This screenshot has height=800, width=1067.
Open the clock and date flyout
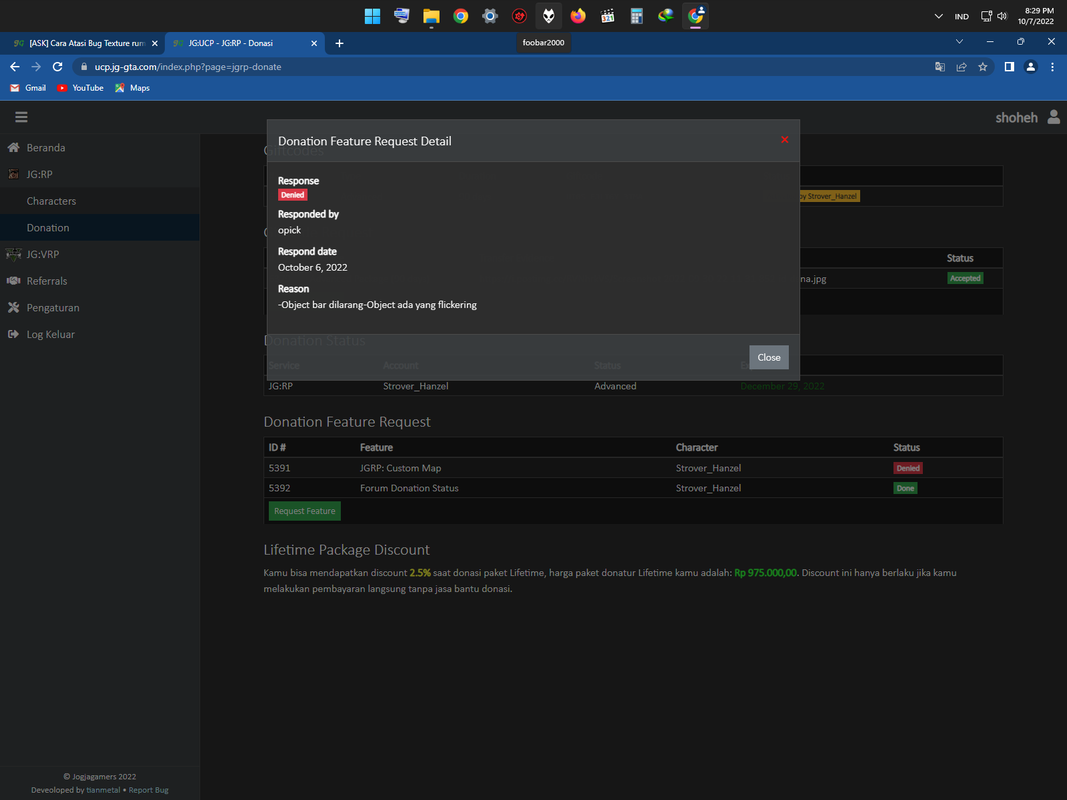pos(1036,16)
